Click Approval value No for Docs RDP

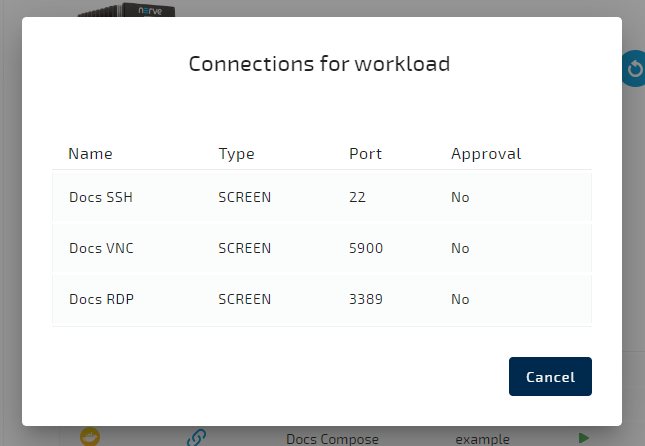[x=460, y=299]
